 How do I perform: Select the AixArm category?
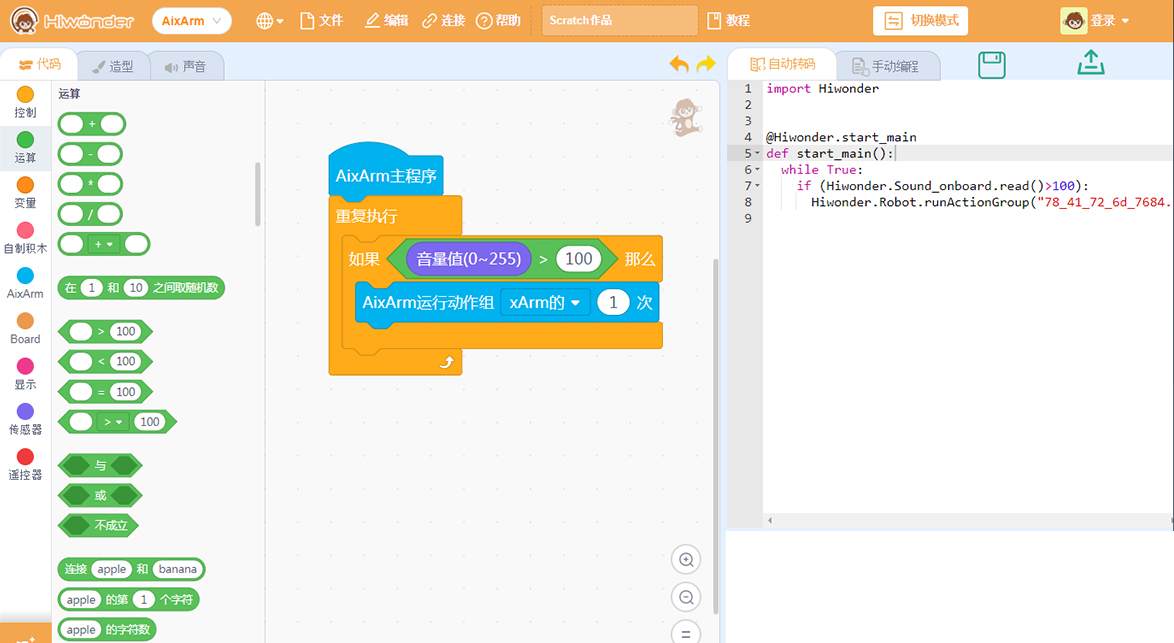pos(25,284)
